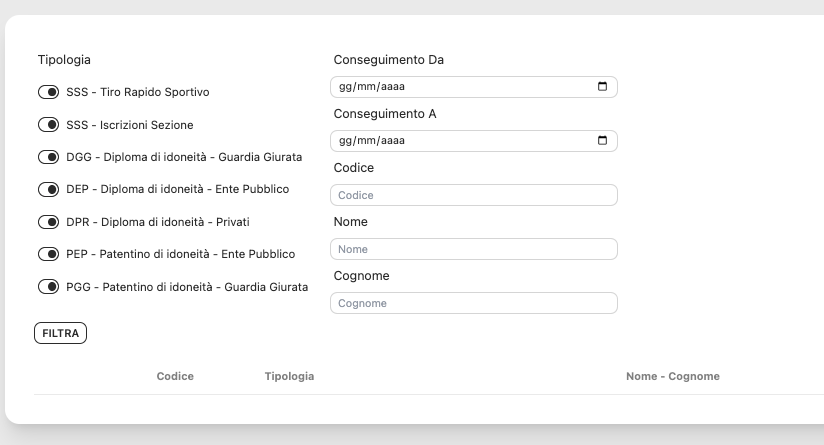Image resolution: width=824 pixels, height=445 pixels.
Task: Toggle SSS - Tiro Rapido Sportivo switch
Action: [48, 93]
